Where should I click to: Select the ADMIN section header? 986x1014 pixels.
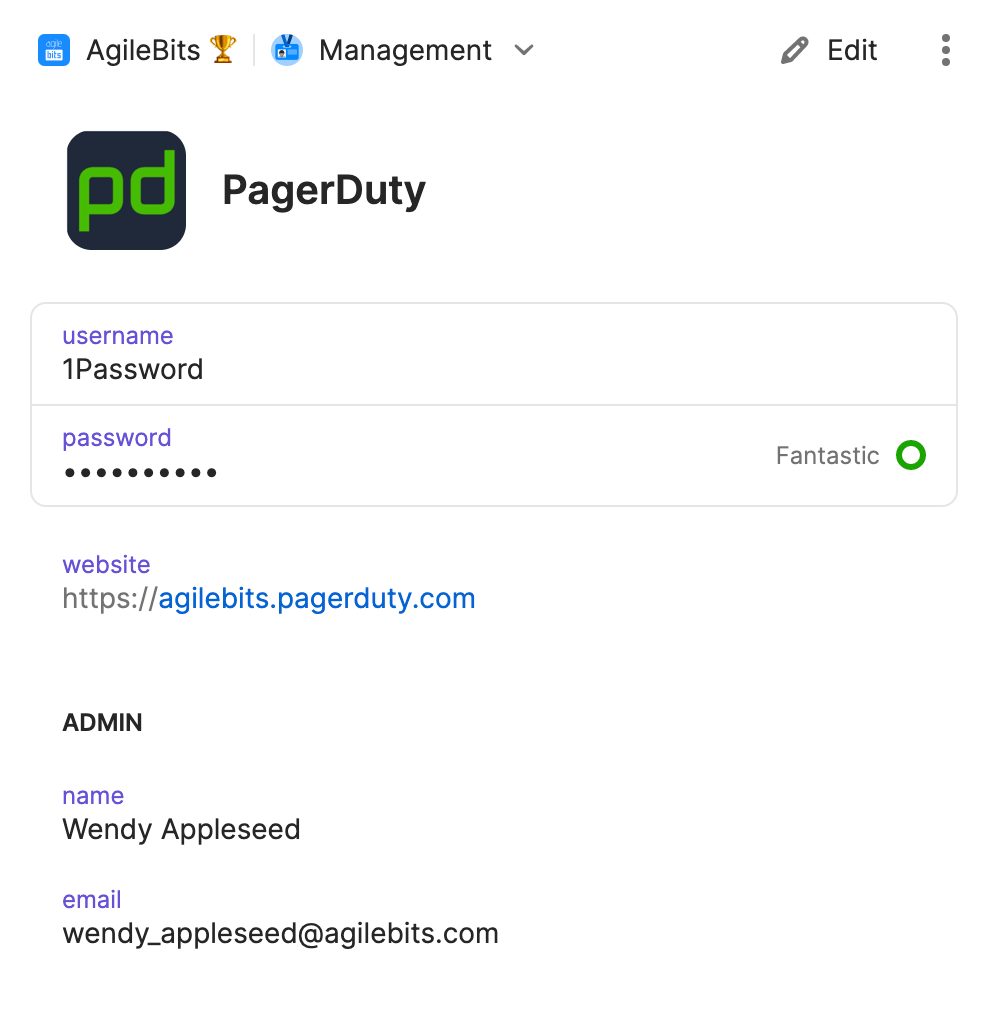click(x=102, y=722)
